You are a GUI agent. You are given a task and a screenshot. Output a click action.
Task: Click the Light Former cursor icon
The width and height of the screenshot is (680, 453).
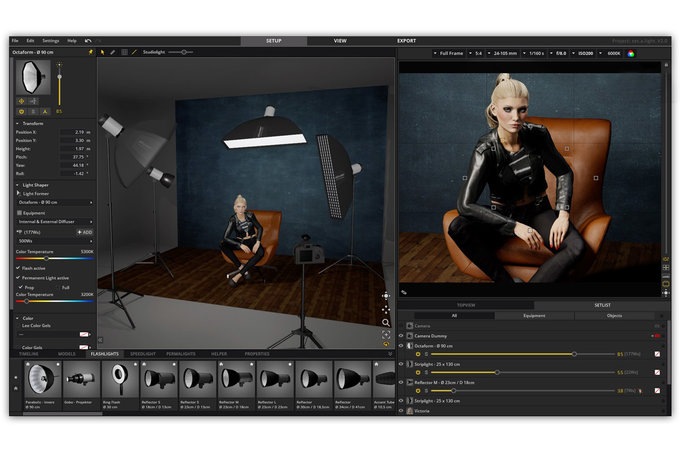[x=18, y=193]
